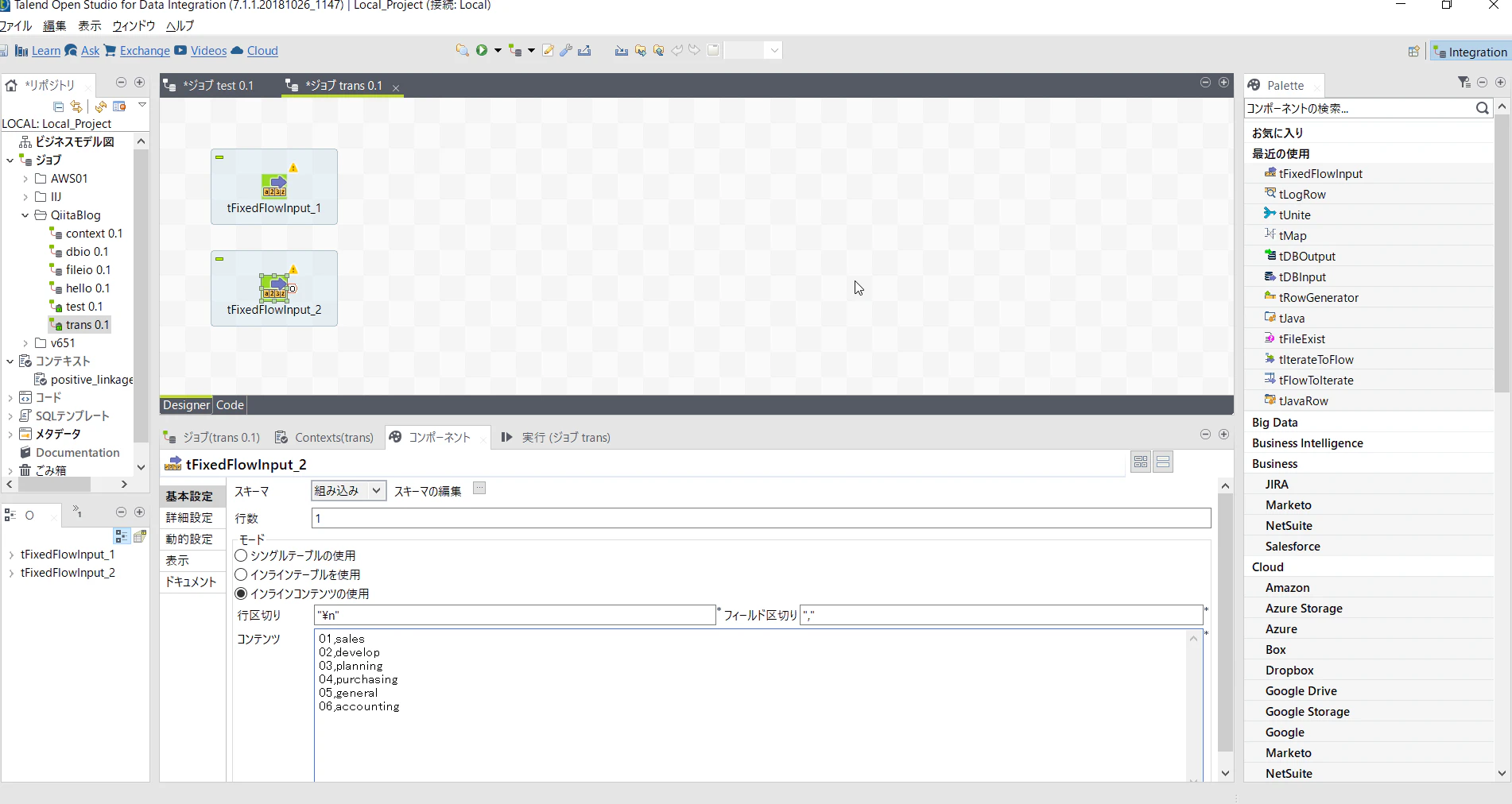This screenshot has width=1512, height=804.
Task: Open the run button dropdown arrow
Action: pos(498,50)
